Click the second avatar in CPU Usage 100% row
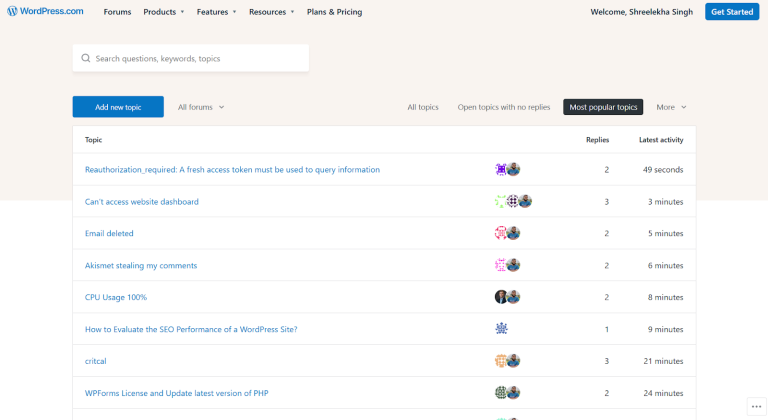Screen dimensions: 768x420 513,297
